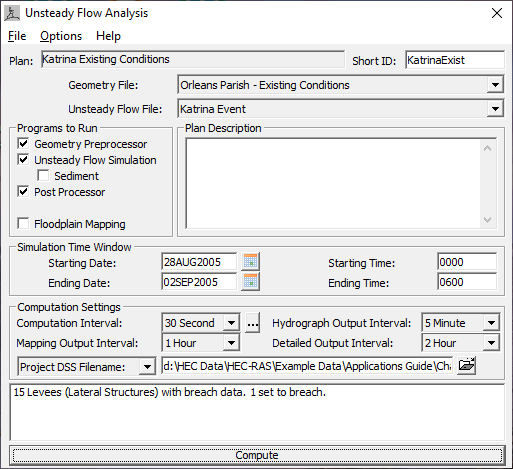Open the Options menu
Screen dimensions: 513x469
tap(61, 36)
